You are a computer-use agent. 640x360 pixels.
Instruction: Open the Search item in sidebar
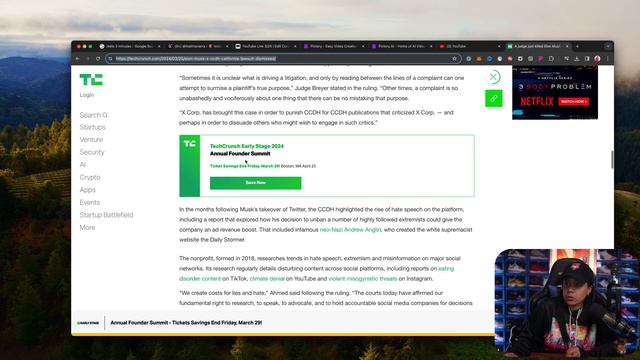tap(93, 115)
